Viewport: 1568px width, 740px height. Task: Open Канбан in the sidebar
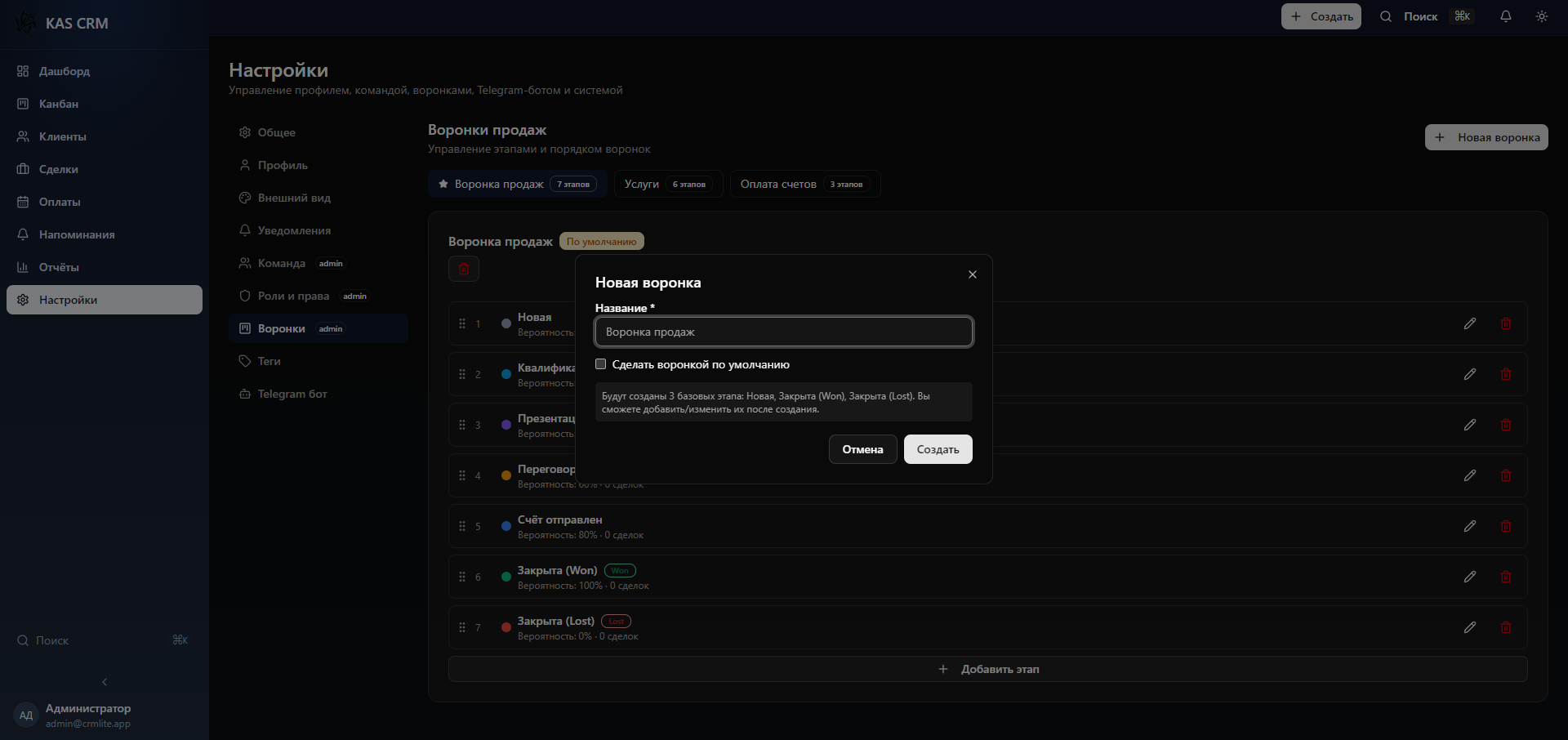pos(105,104)
